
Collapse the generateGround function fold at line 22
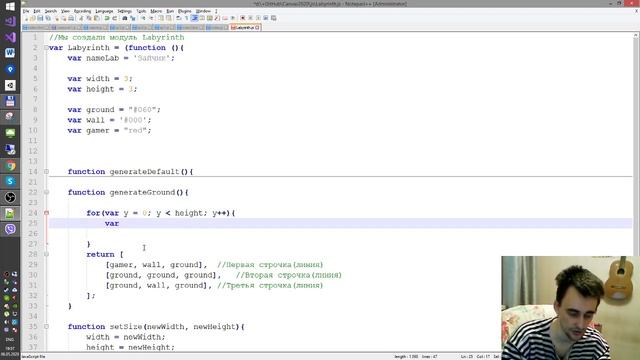click(47, 192)
